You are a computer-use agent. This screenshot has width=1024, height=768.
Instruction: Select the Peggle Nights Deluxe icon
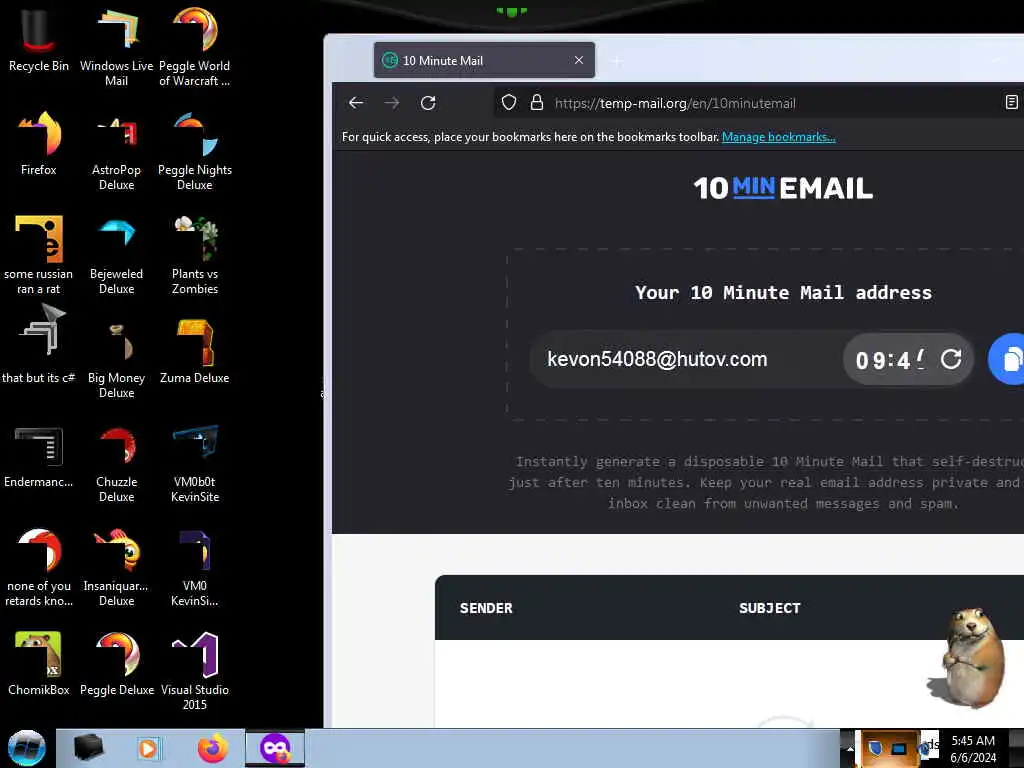(x=195, y=152)
